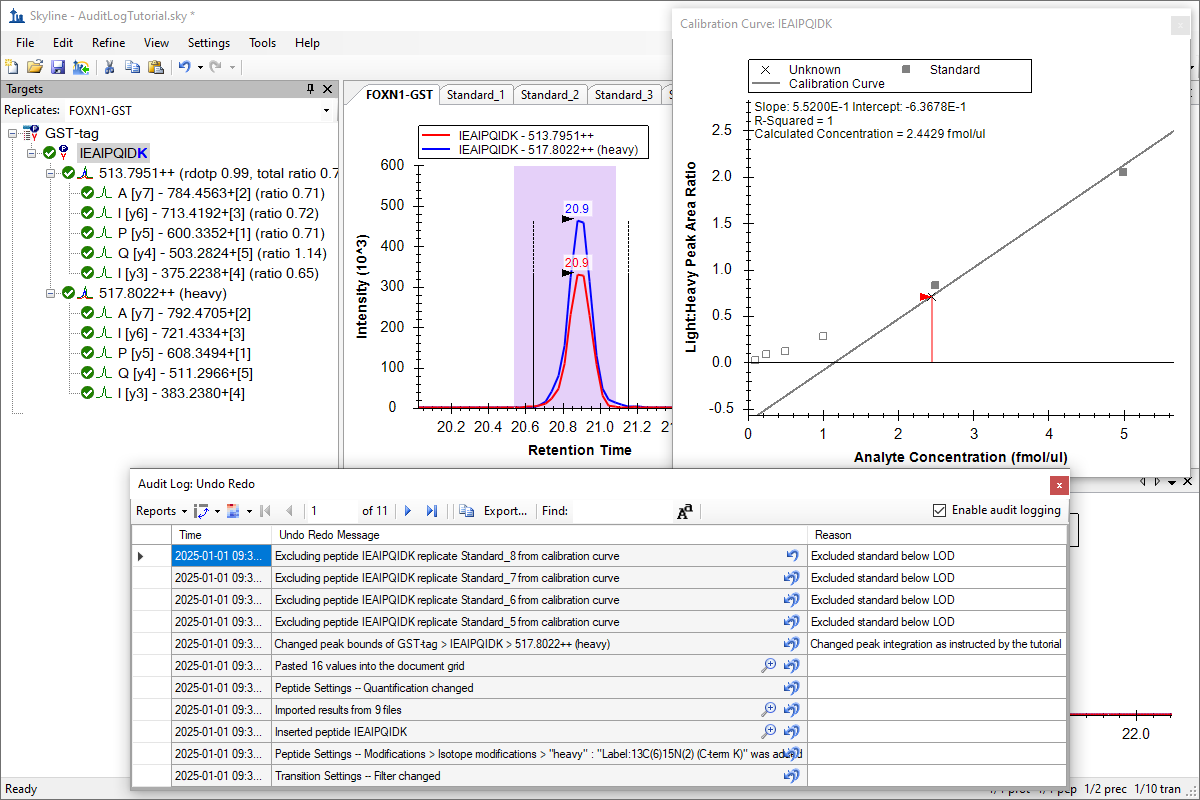This screenshot has width=1200, height=800.
Task: Open the Reports dropdown in Audit Log
Action: pos(161,511)
